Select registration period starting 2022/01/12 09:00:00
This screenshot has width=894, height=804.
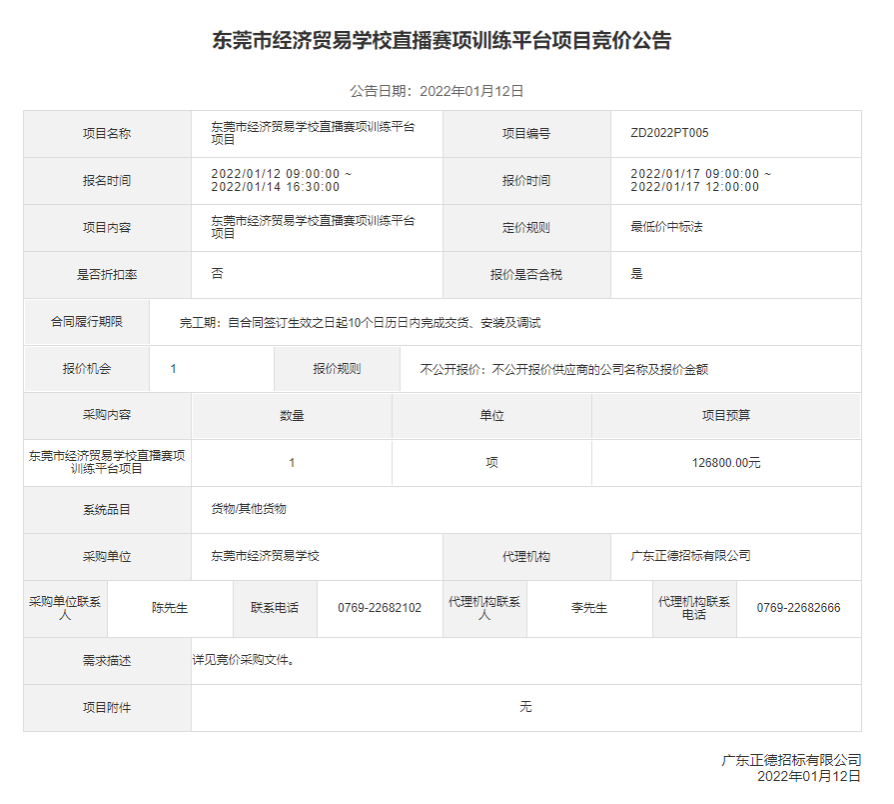point(281,180)
